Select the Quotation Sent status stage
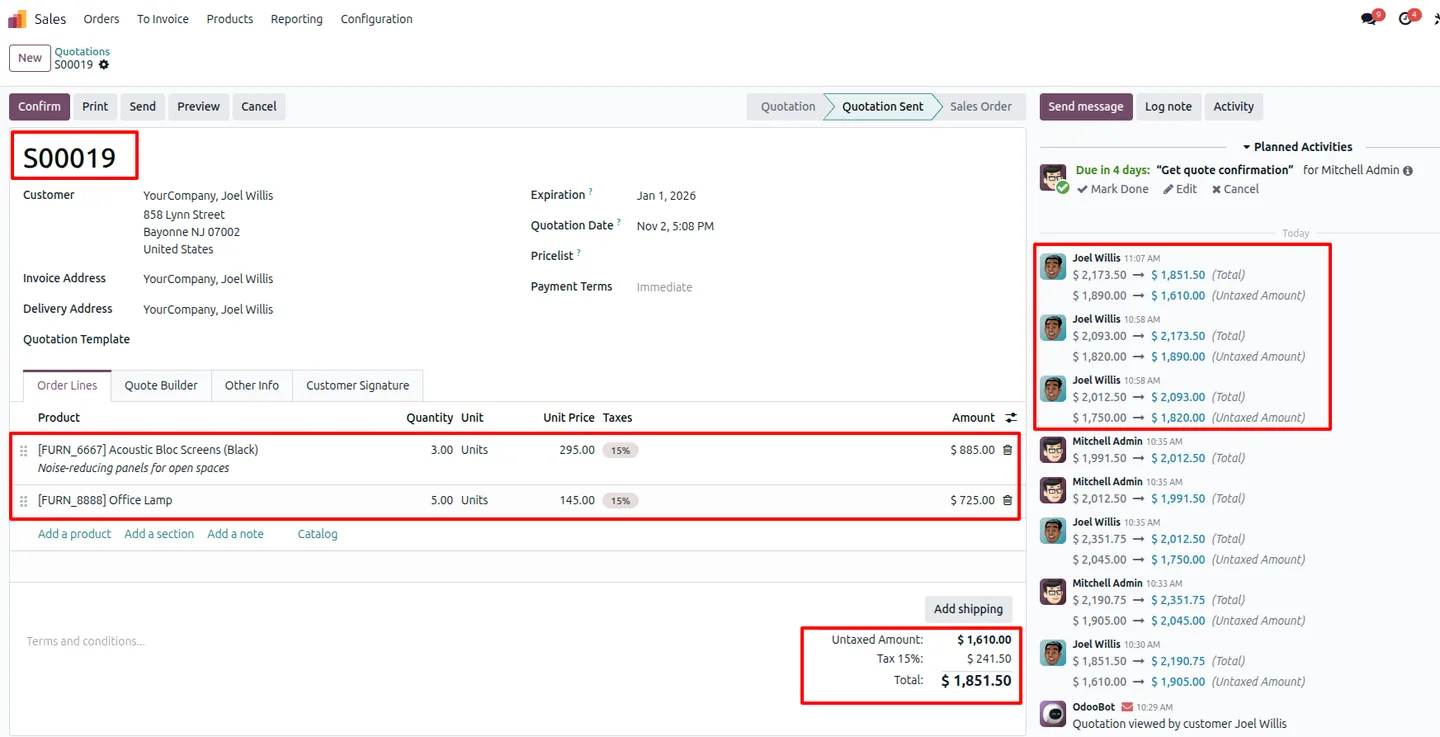The height and width of the screenshot is (737, 1440). [882, 107]
